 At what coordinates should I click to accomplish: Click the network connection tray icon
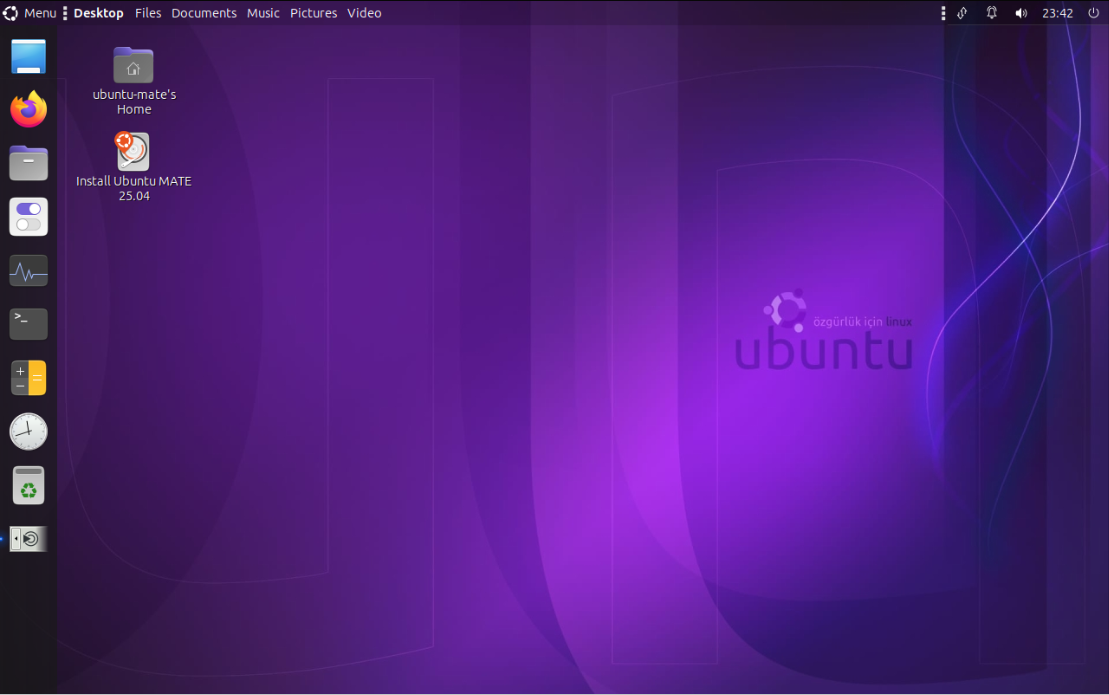pos(962,13)
